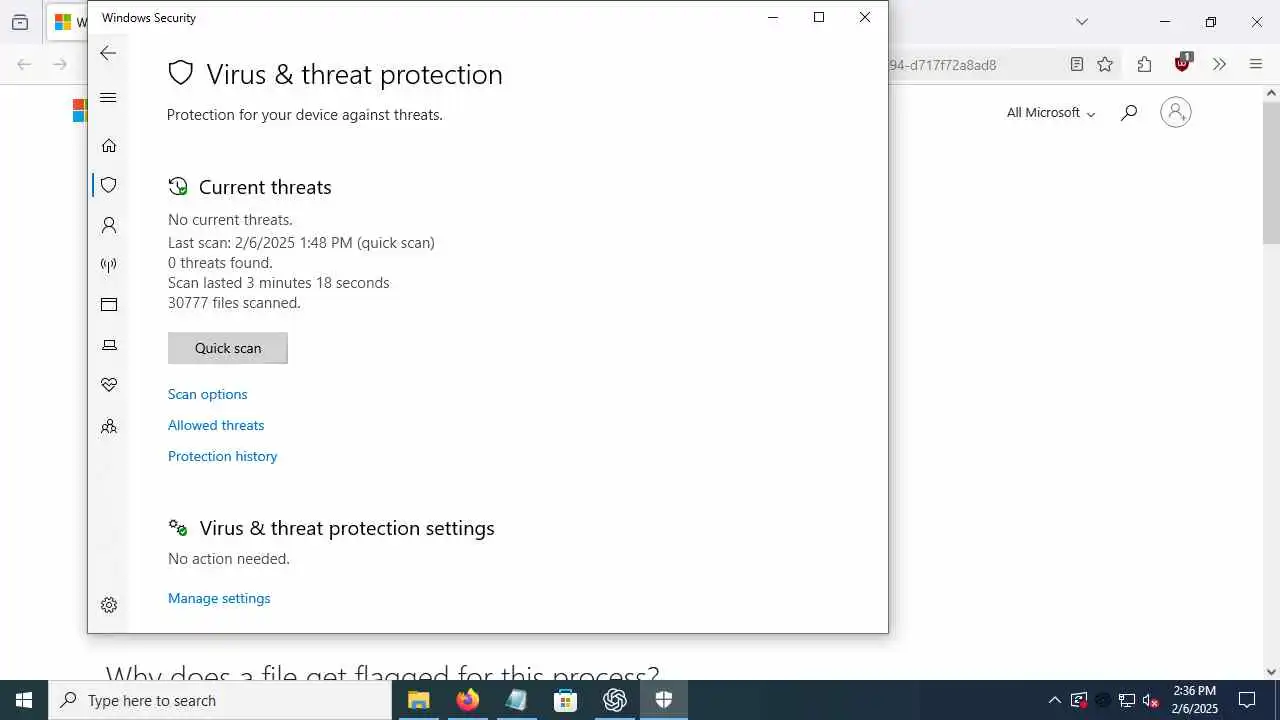
Task: Open Manage settings link
Action: click(x=219, y=598)
